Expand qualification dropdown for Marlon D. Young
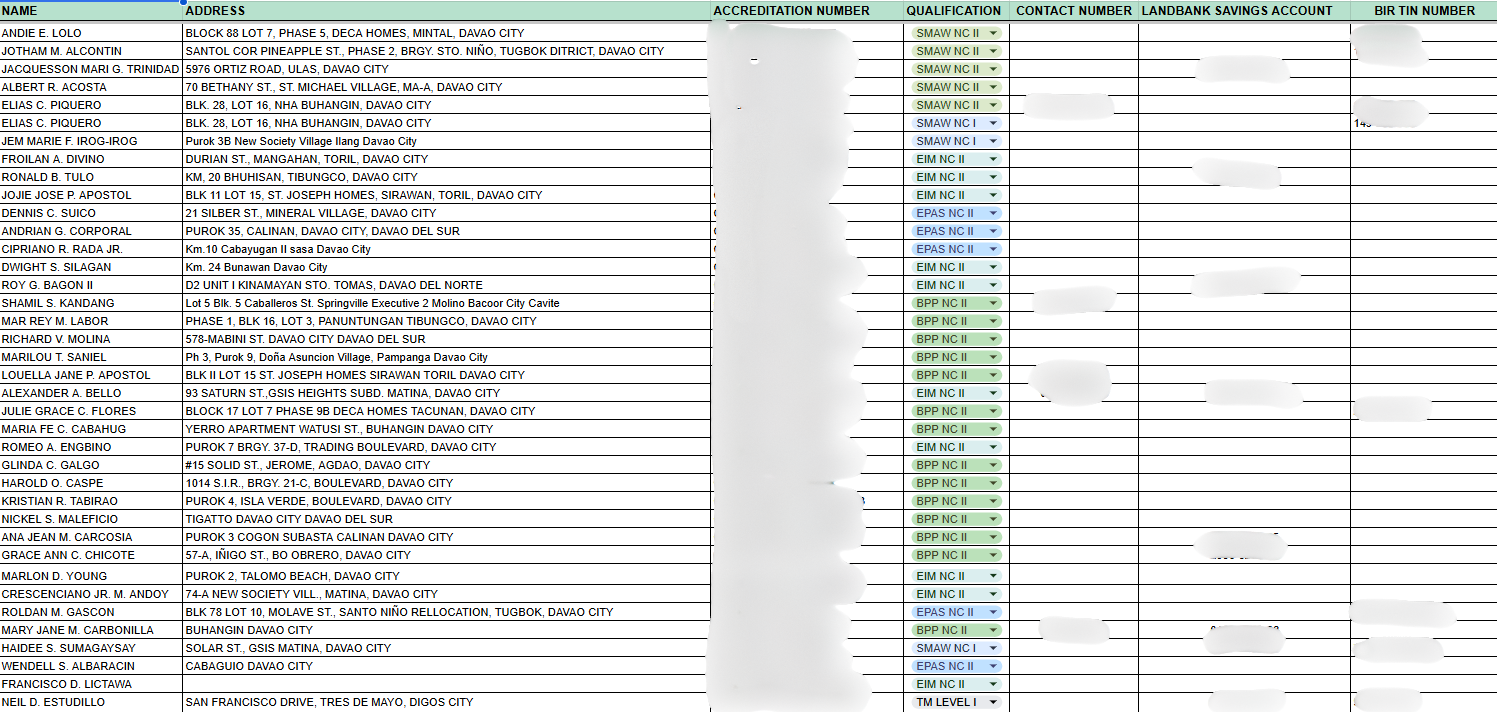The image size is (1497, 712). click(x=993, y=576)
